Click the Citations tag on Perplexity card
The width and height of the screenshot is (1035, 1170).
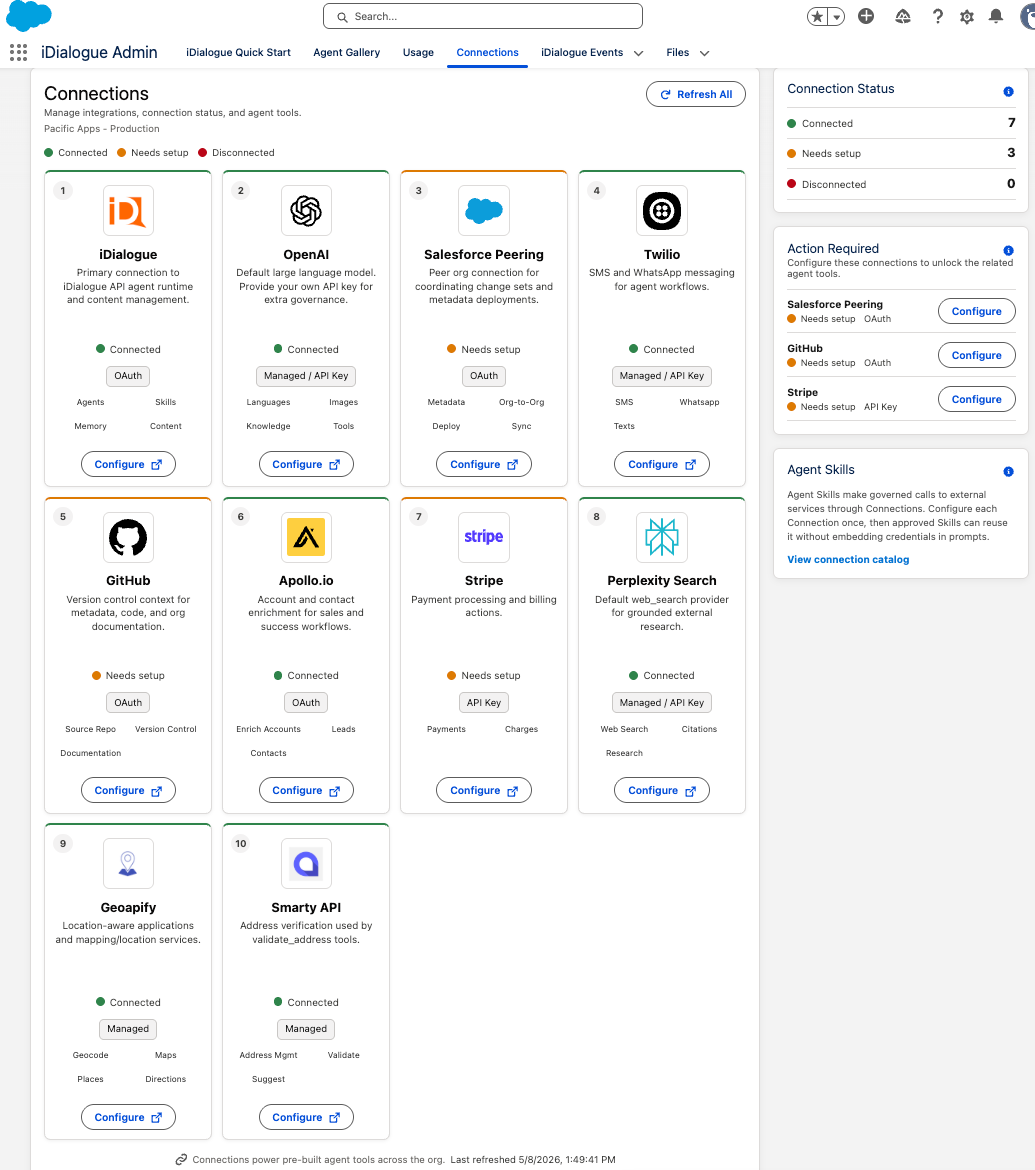click(699, 729)
